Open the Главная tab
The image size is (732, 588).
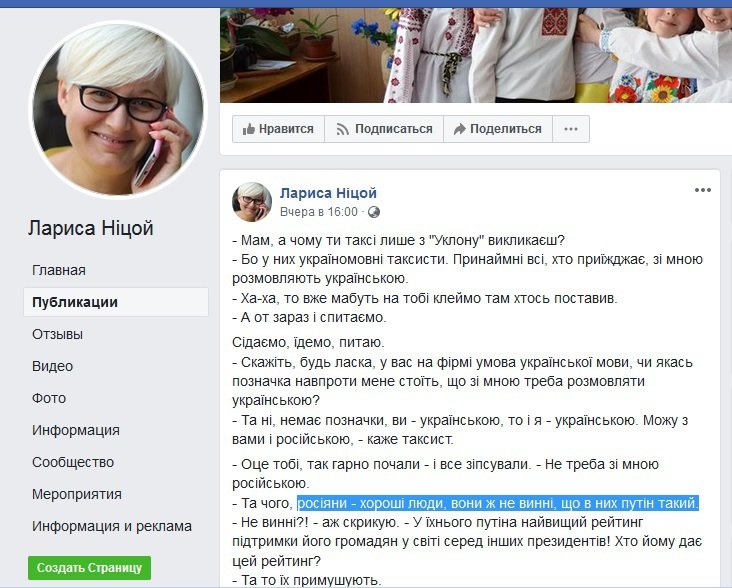[59, 270]
